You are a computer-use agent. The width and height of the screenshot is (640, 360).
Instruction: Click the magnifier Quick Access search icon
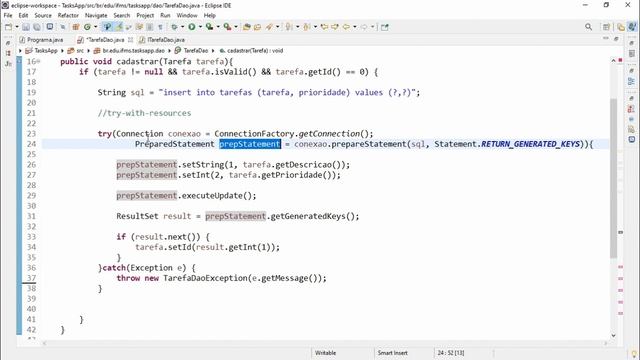[588, 27]
